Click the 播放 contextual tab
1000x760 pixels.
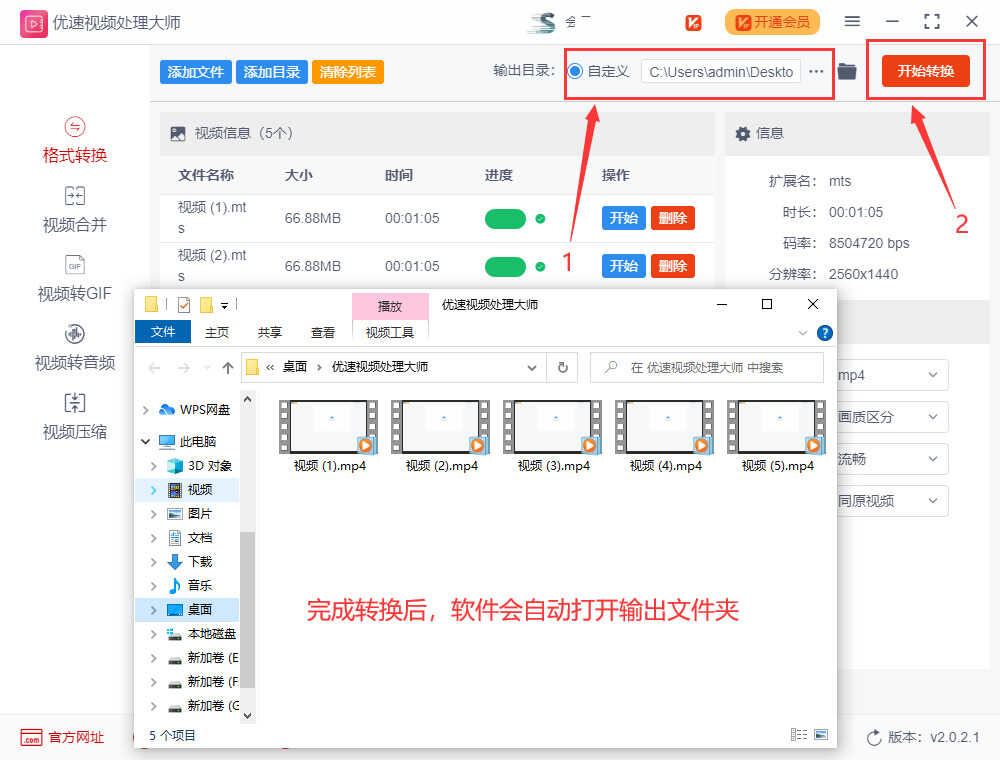pyautogui.click(x=390, y=306)
